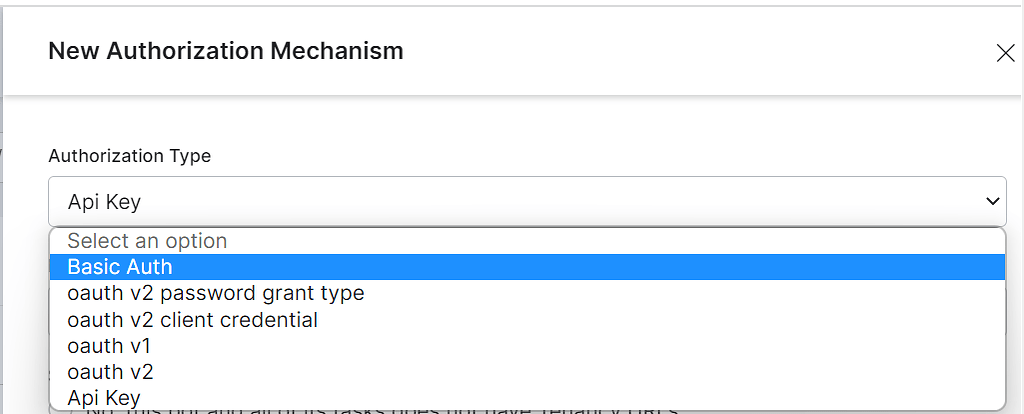Click the selected 'Api Key' value in the field
Screen dimensions: 1024x414
click(x=104, y=202)
